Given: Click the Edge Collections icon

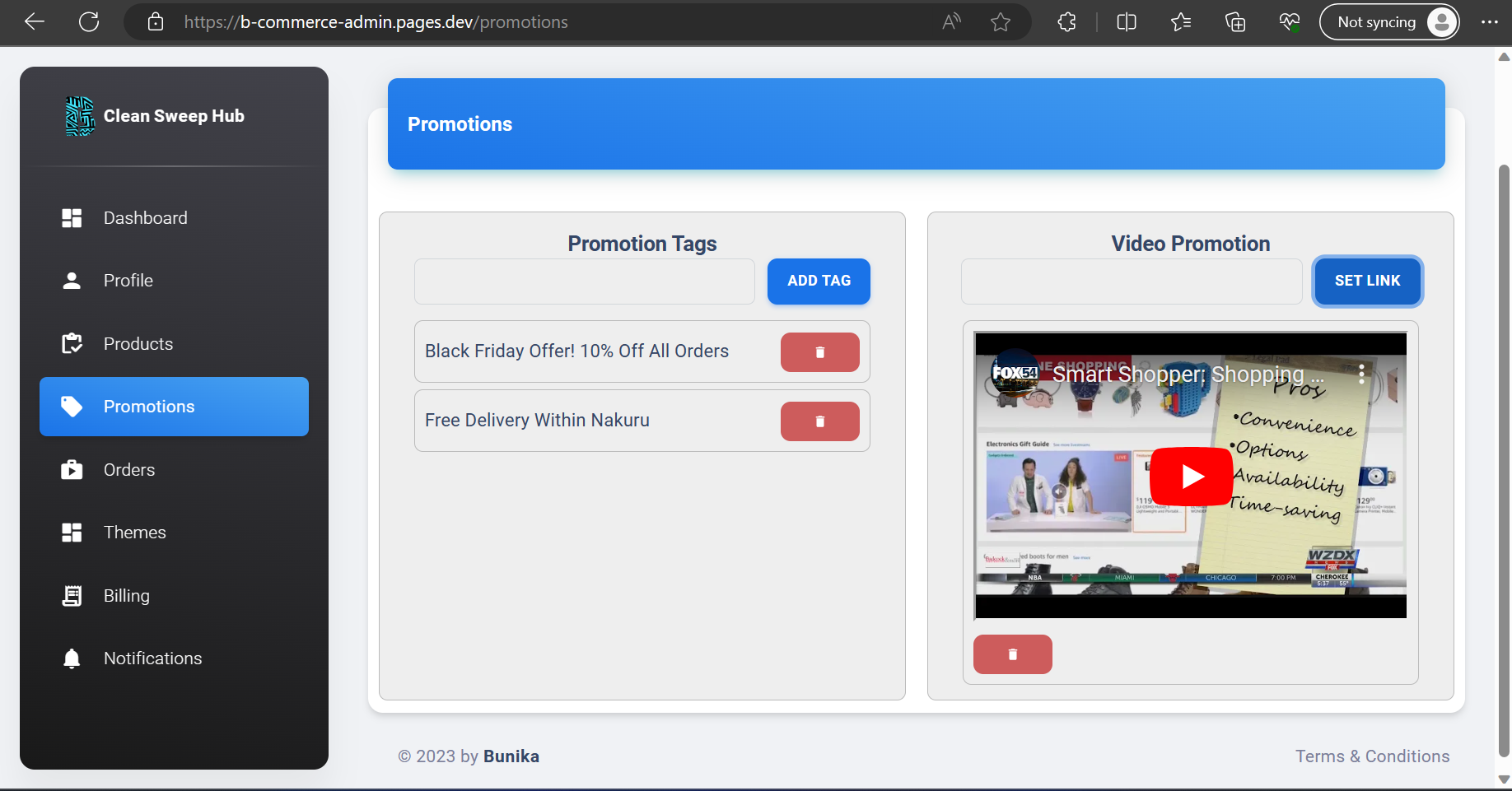Looking at the screenshot, I should point(1235,22).
